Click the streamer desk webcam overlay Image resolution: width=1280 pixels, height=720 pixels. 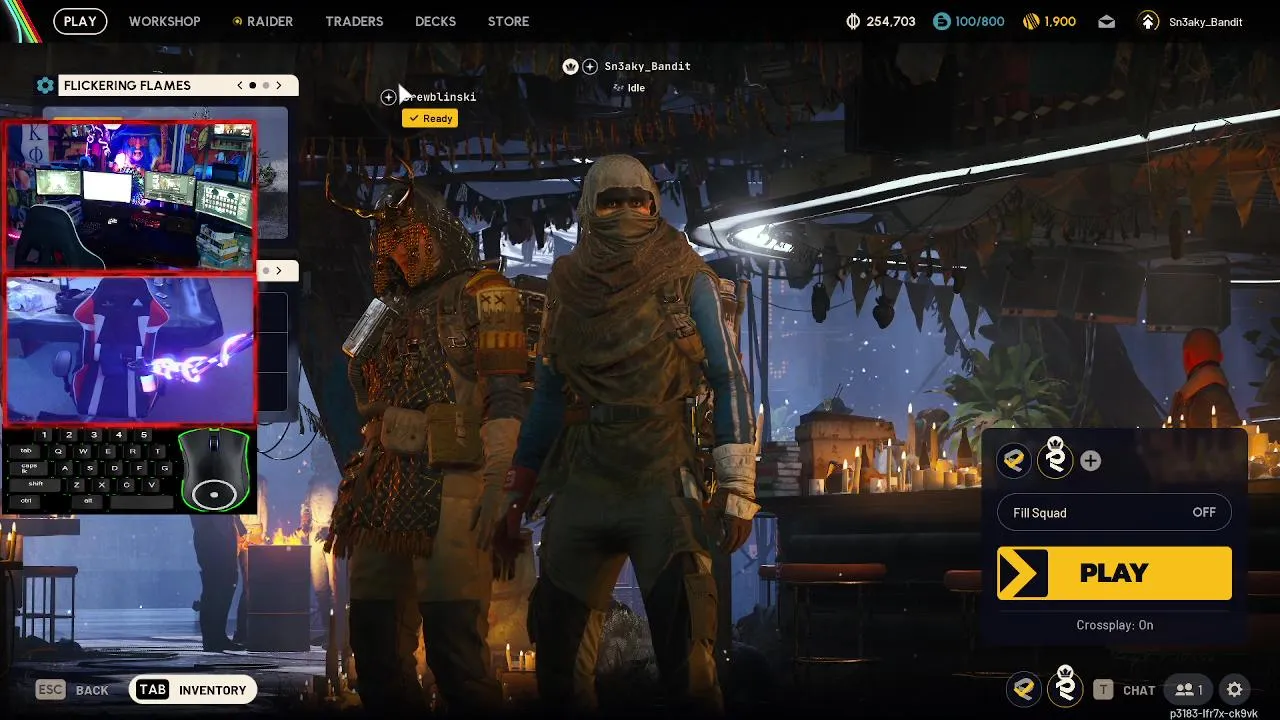pyautogui.click(x=130, y=196)
